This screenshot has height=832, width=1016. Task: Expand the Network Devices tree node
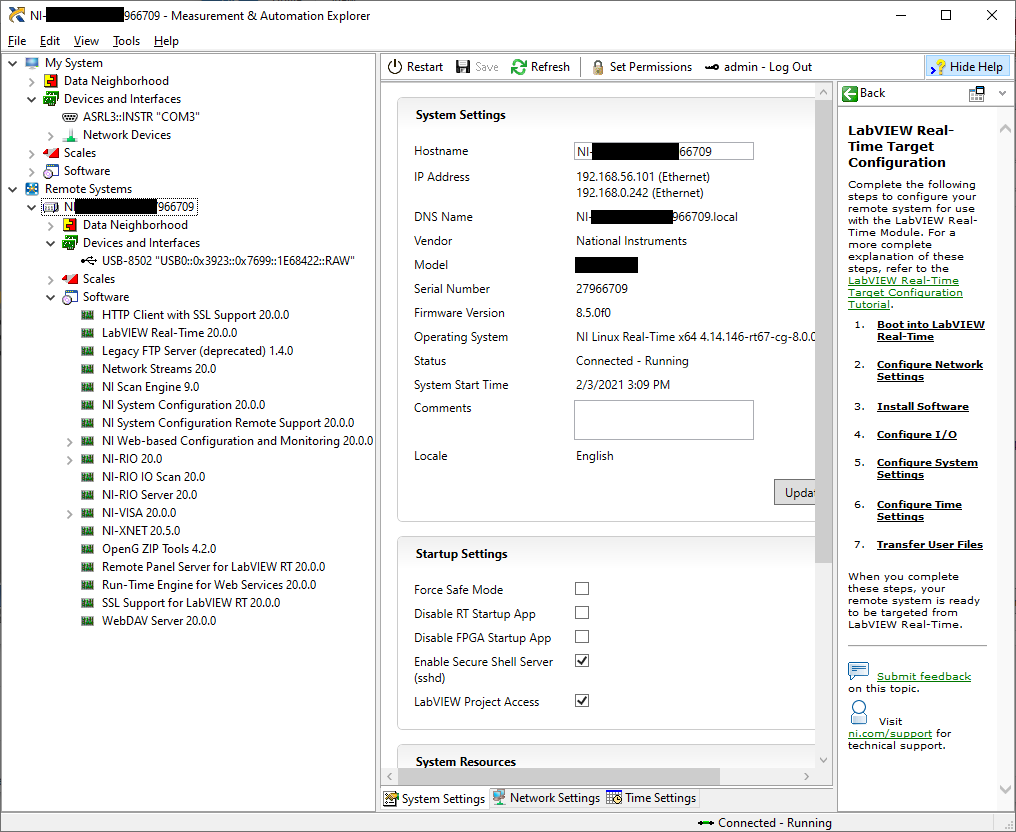point(49,134)
